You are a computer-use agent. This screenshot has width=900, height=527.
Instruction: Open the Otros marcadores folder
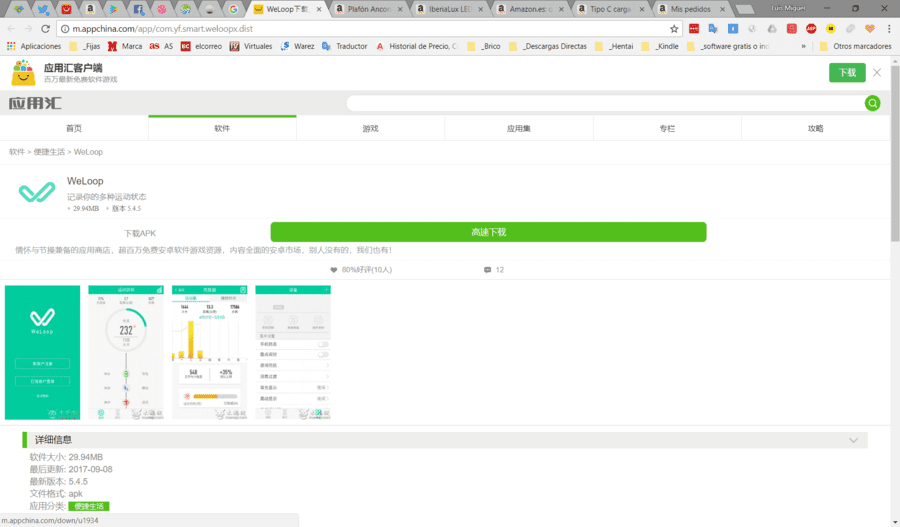coord(855,46)
